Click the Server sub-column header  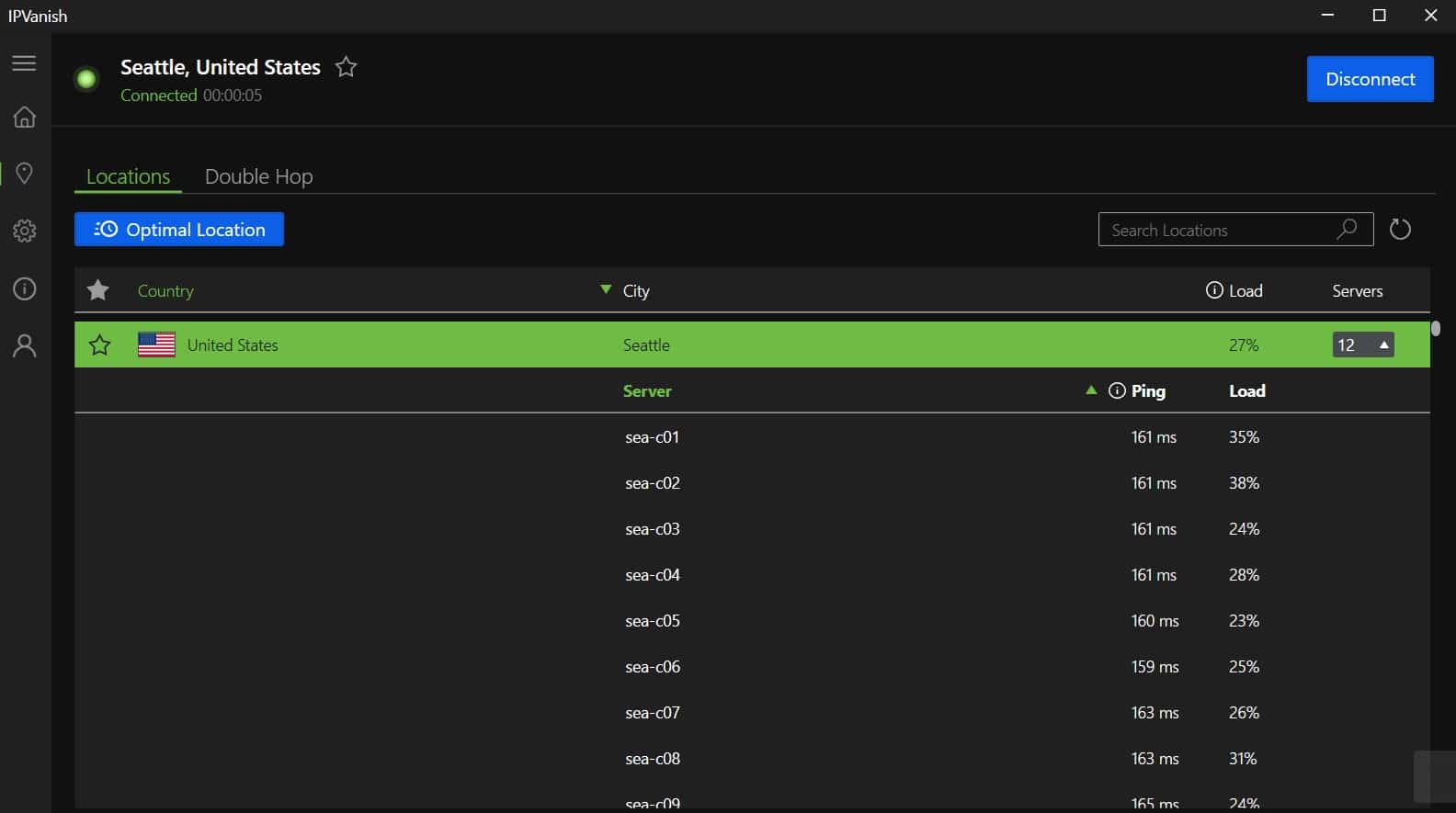click(647, 390)
